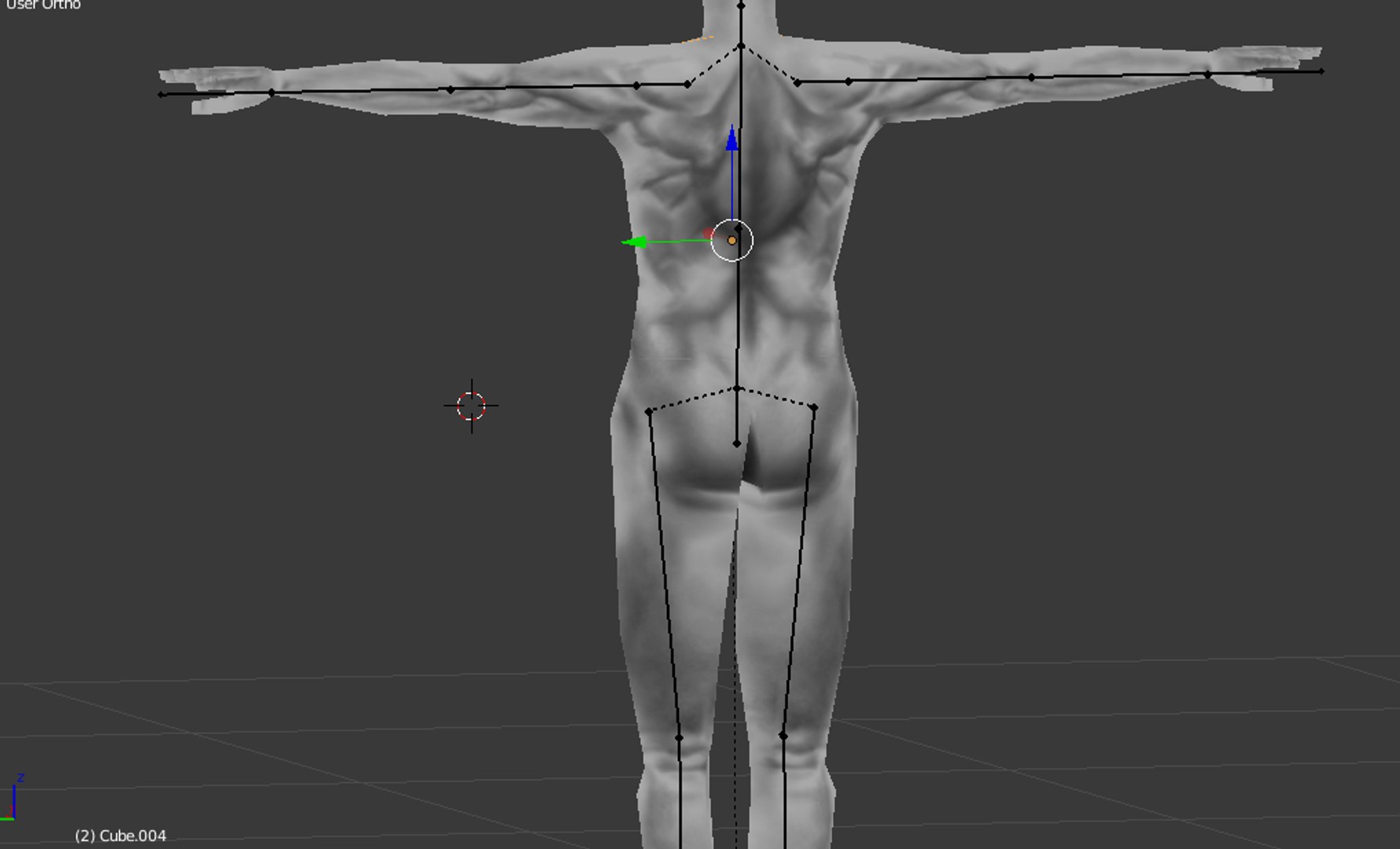Select the knee joint on the left-side leg

[680, 738]
